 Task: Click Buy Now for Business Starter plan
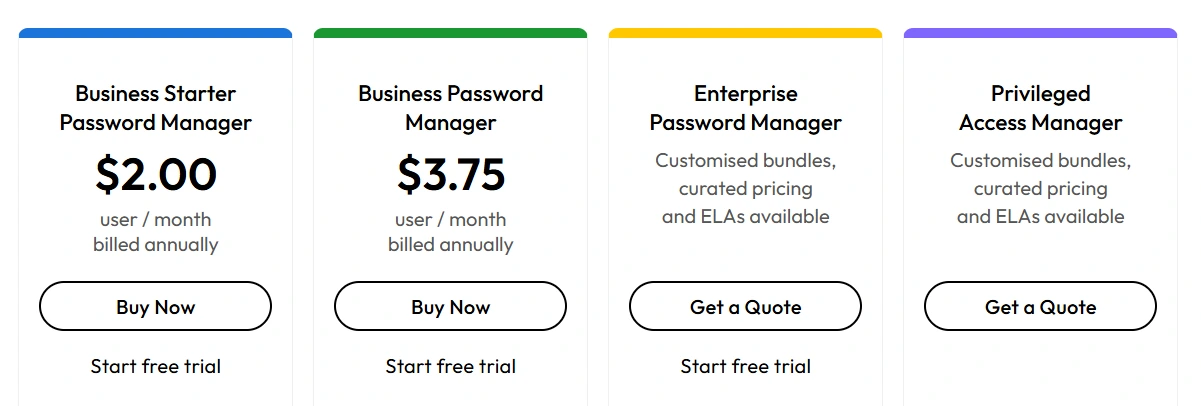coord(155,306)
